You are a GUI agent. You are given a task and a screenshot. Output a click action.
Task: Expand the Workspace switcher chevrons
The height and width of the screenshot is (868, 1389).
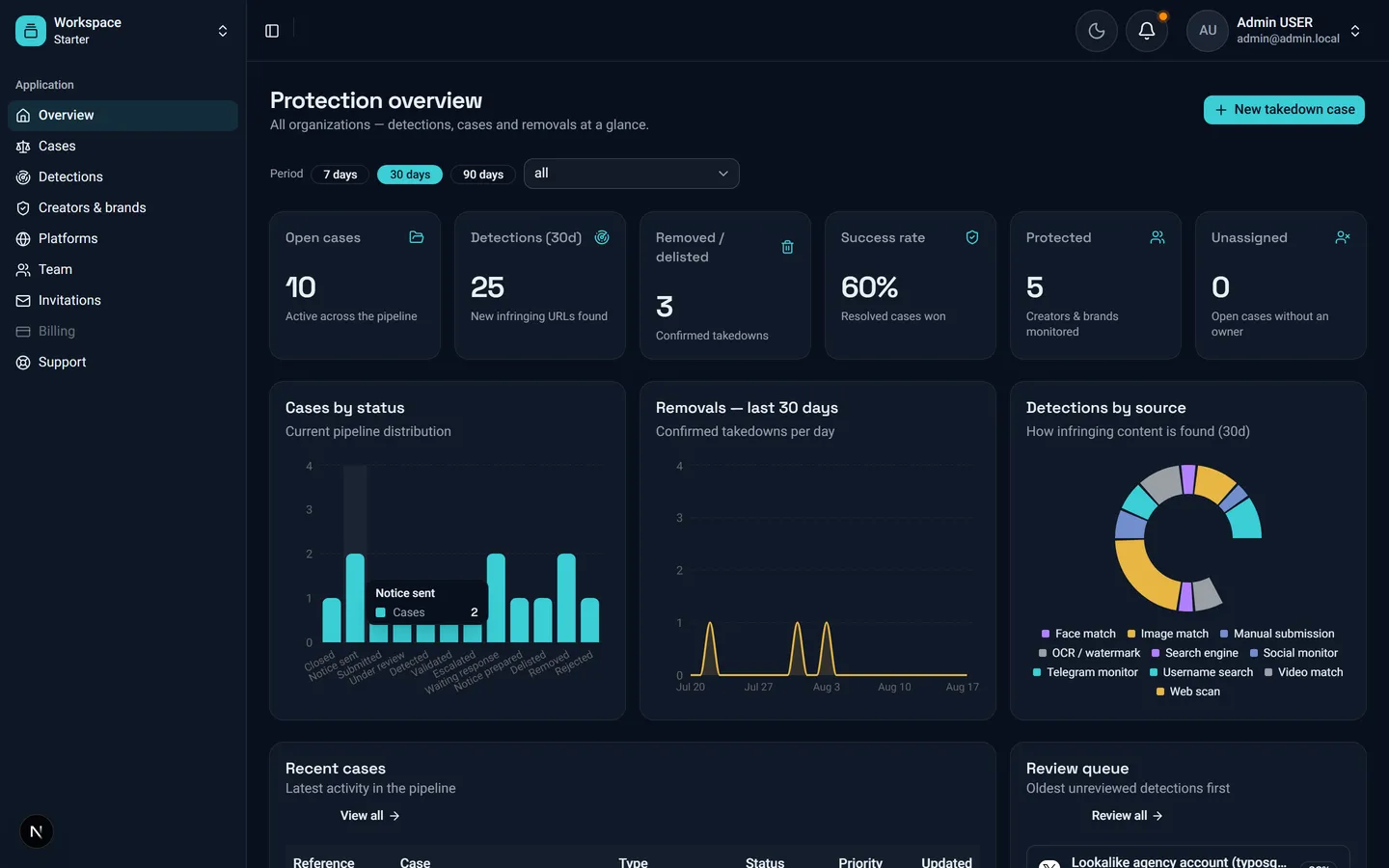(x=223, y=31)
